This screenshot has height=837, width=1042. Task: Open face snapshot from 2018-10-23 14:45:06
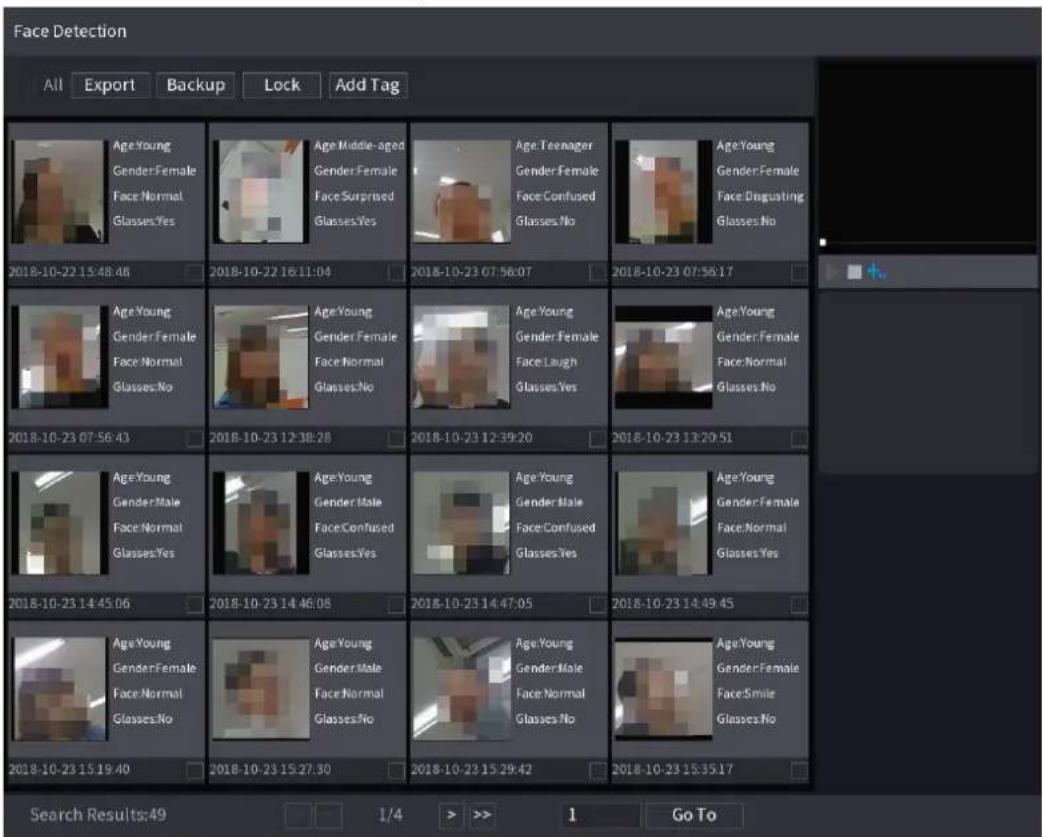coord(58,523)
